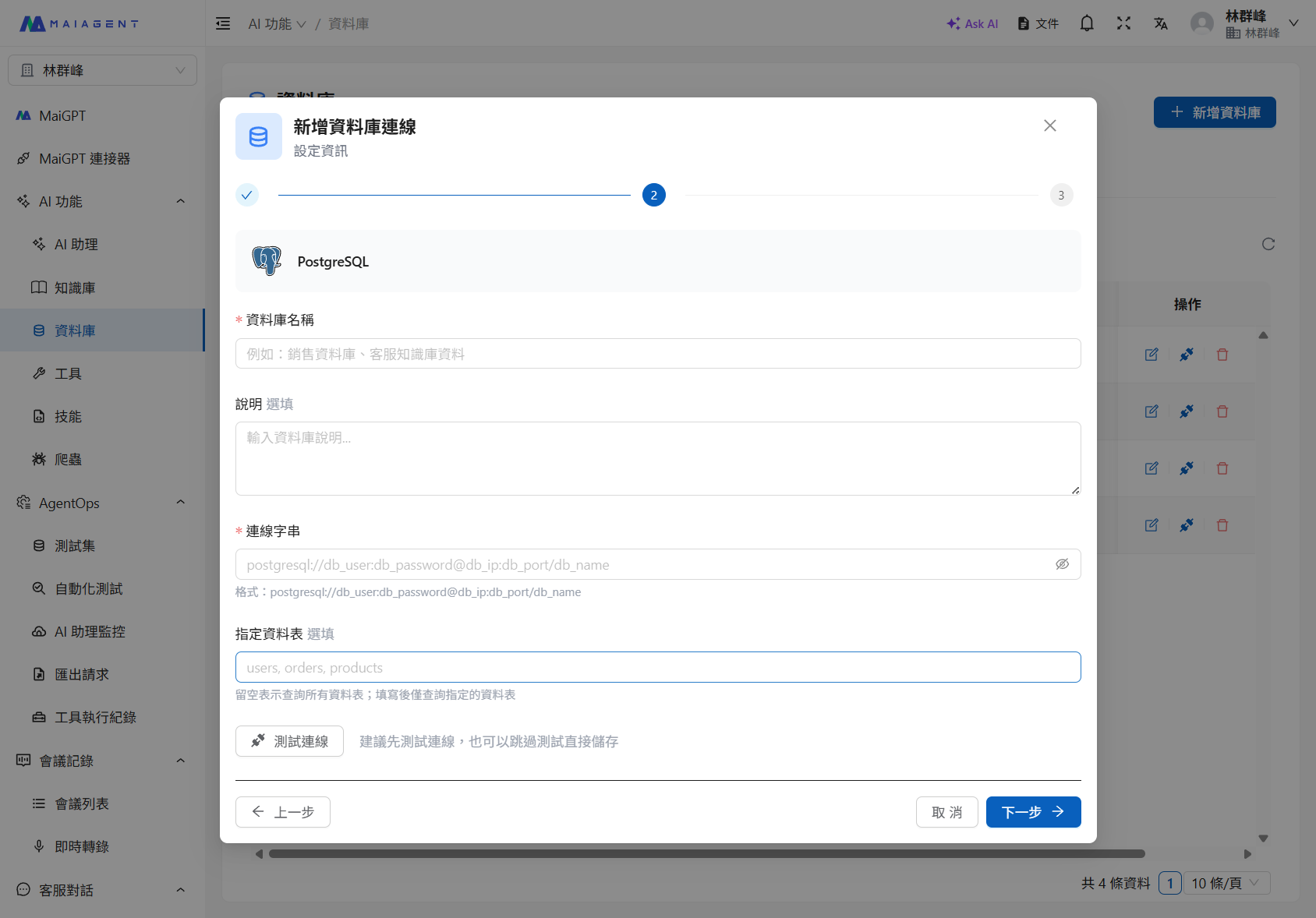Toggle the sidebar collapse icon
The height and width of the screenshot is (918, 1316).
click(x=223, y=23)
